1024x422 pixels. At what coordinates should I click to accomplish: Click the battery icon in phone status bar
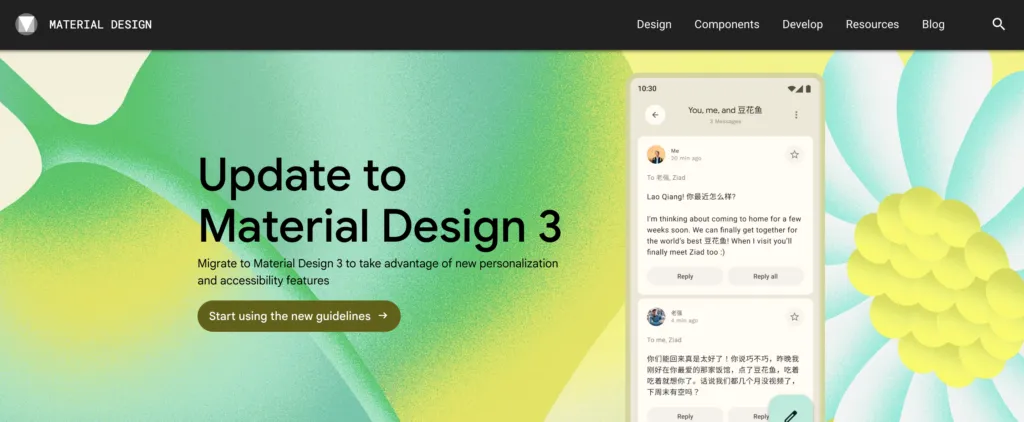808,88
